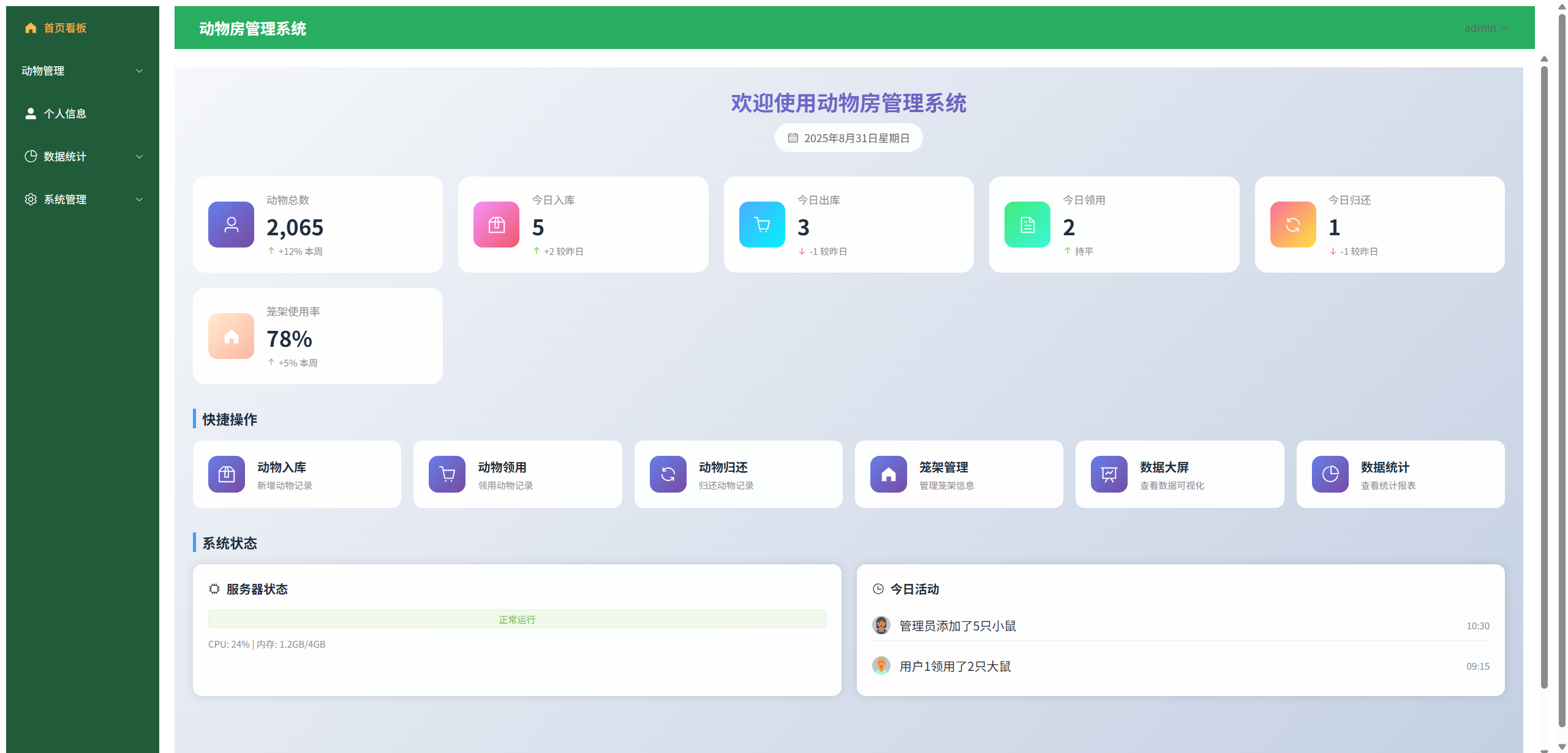1568x753 pixels.
Task: Expand the 数据统计 sidebar submenu
Action: tap(82, 156)
